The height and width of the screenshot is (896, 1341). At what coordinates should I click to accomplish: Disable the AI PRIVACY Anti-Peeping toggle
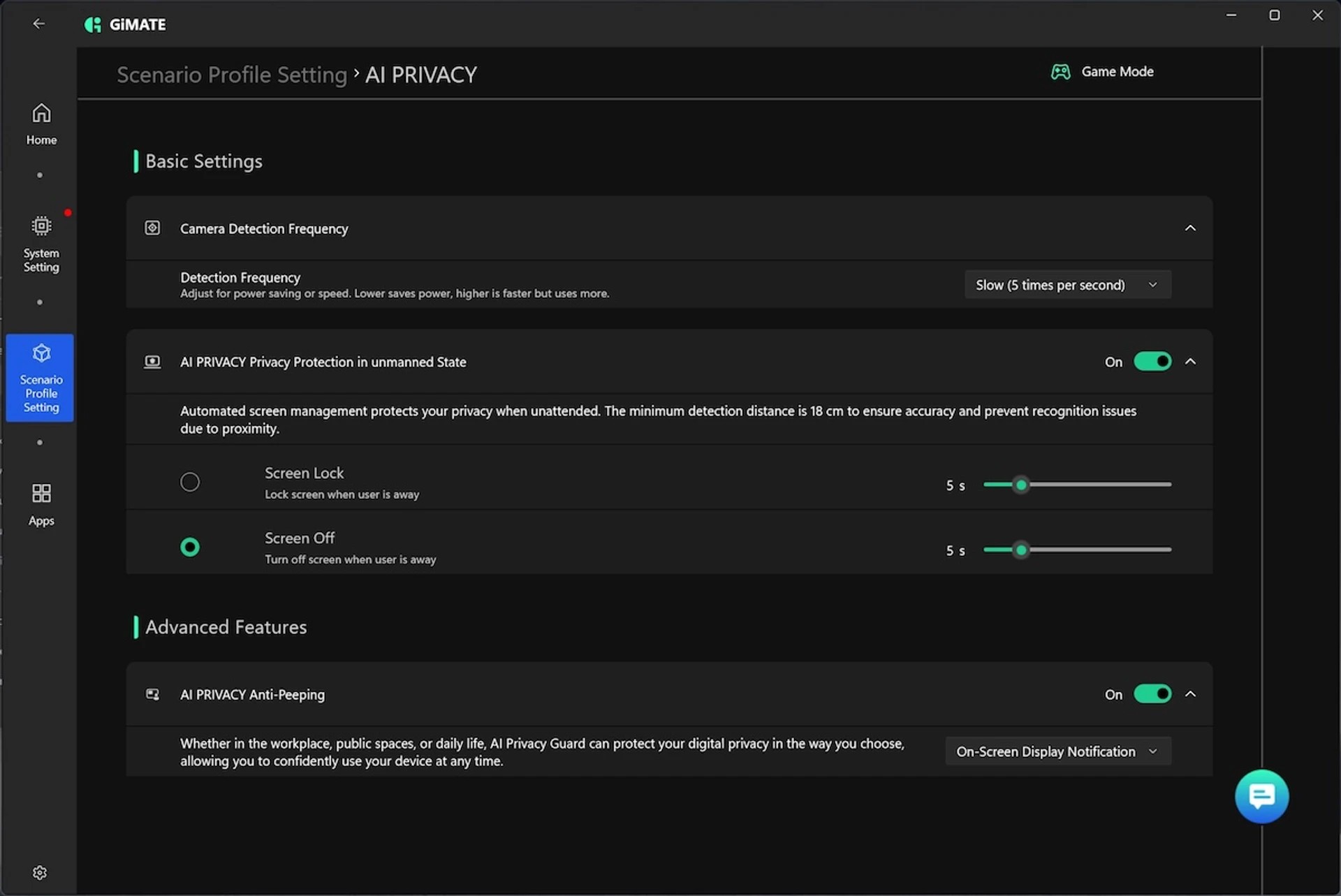[1152, 694]
